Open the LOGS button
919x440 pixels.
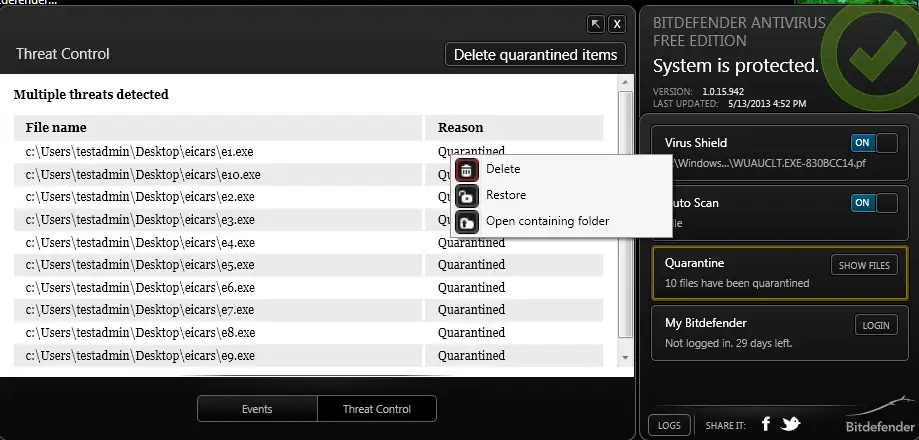pyautogui.click(x=669, y=425)
